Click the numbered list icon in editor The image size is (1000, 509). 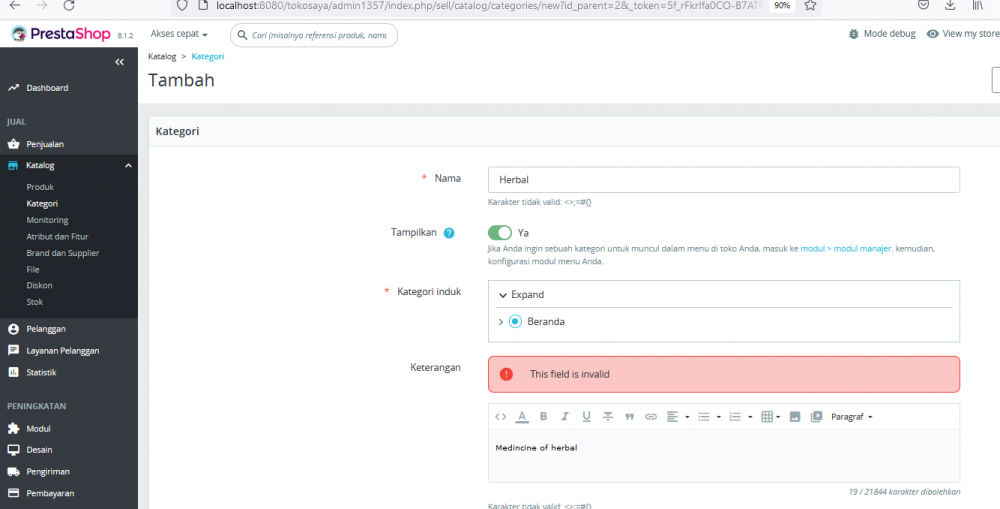(x=735, y=417)
